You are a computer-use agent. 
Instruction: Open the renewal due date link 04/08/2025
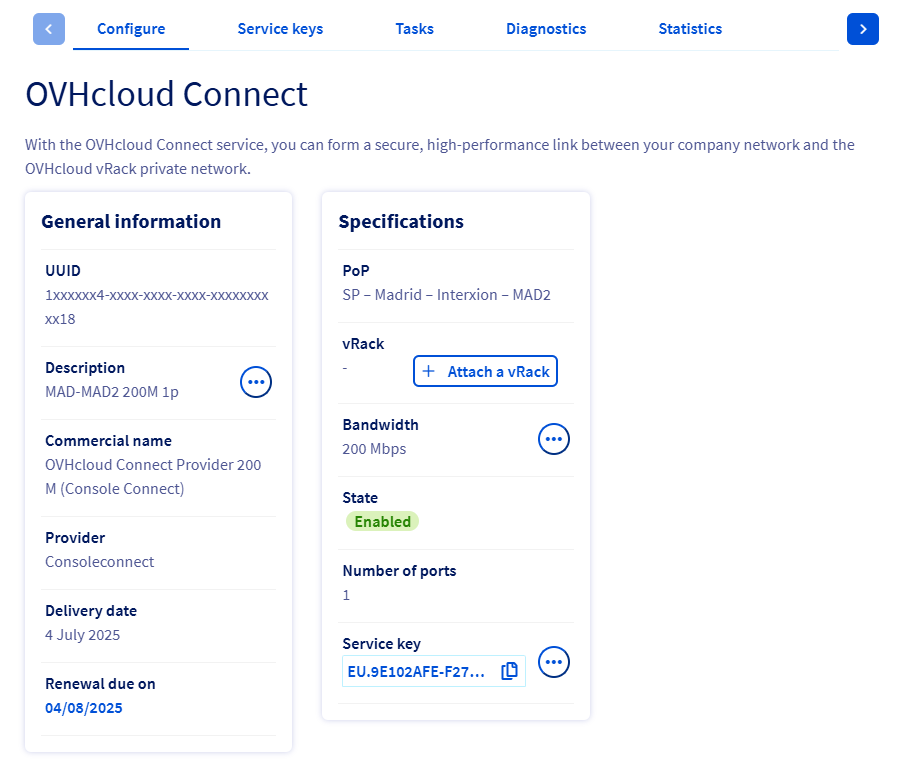(x=85, y=707)
